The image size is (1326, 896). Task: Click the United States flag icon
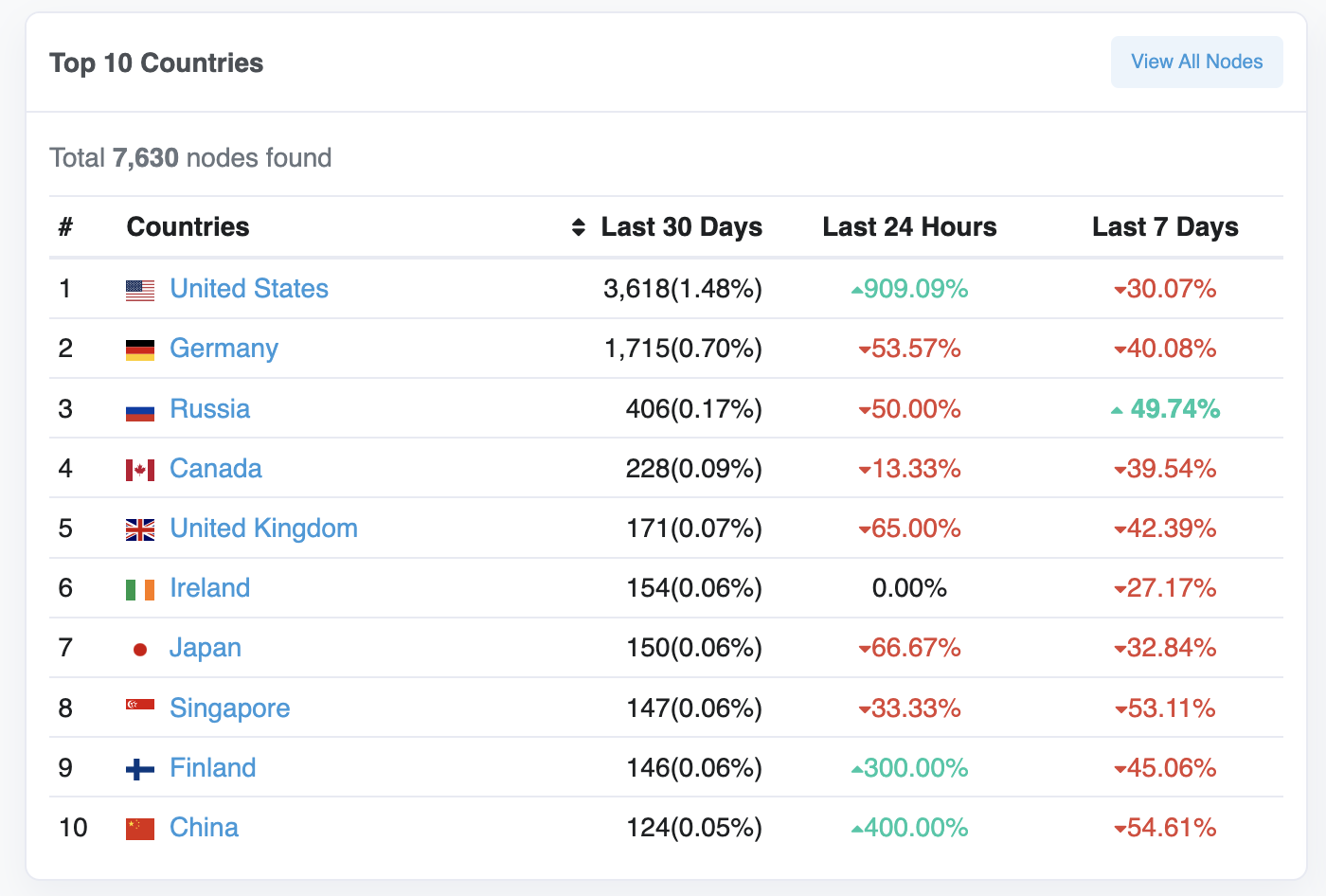pyautogui.click(x=138, y=289)
